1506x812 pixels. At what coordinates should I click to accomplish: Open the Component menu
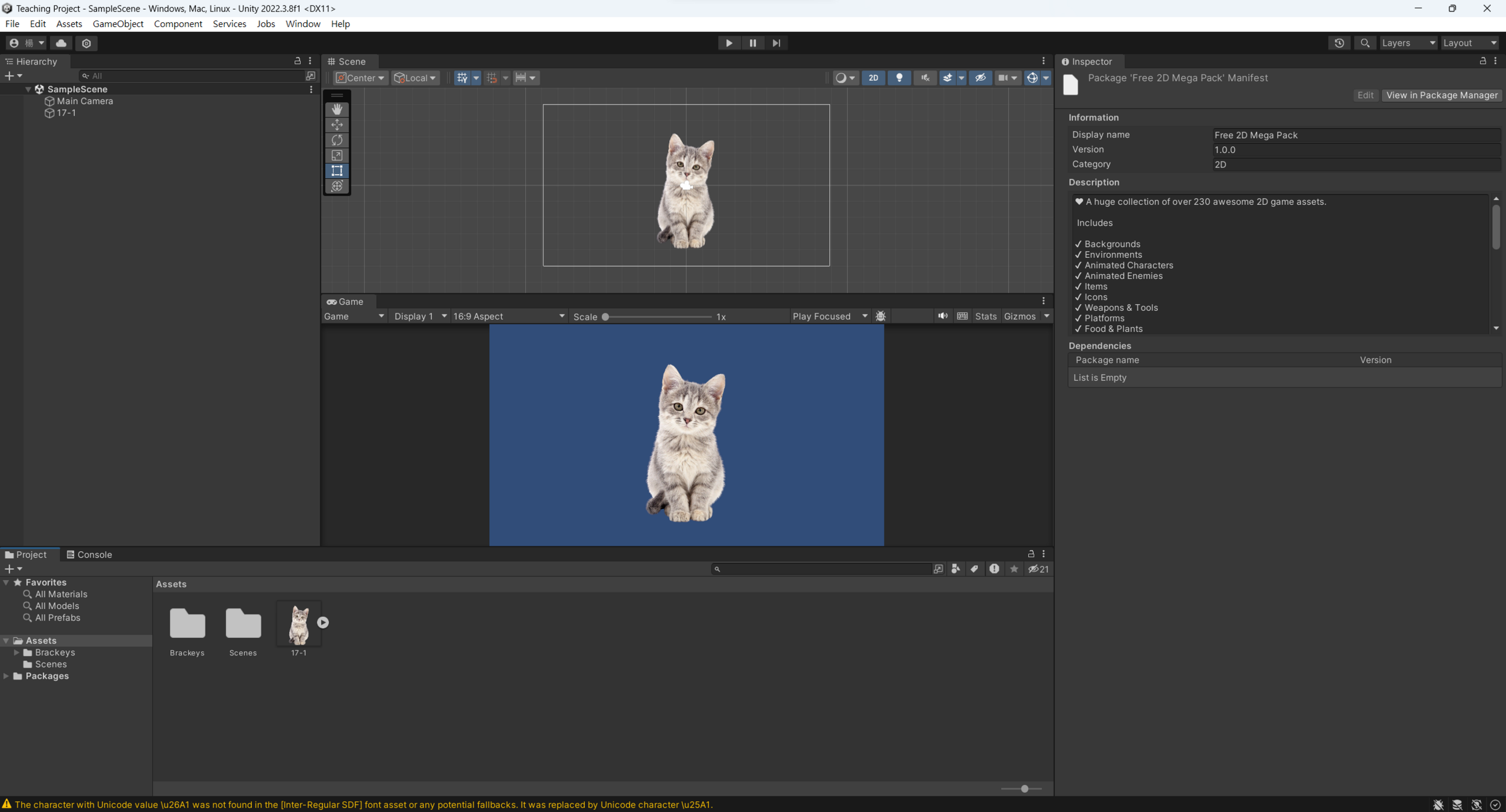click(178, 24)
